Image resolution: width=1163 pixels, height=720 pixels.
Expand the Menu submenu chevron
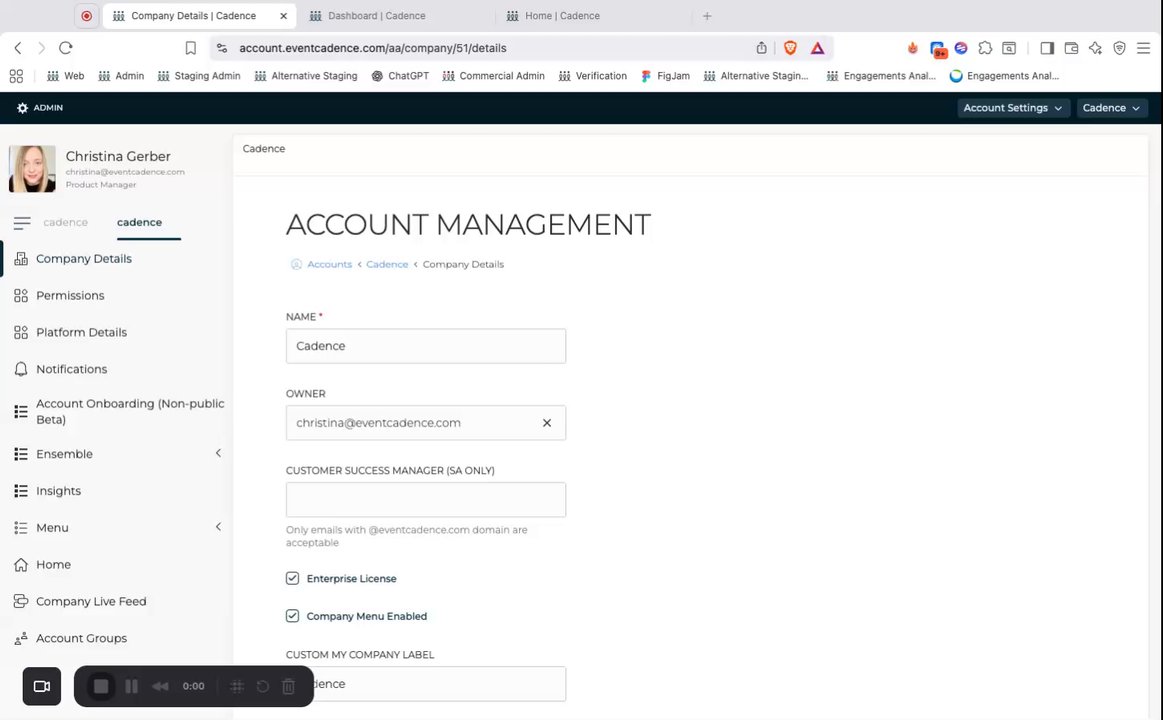point(218,527)
